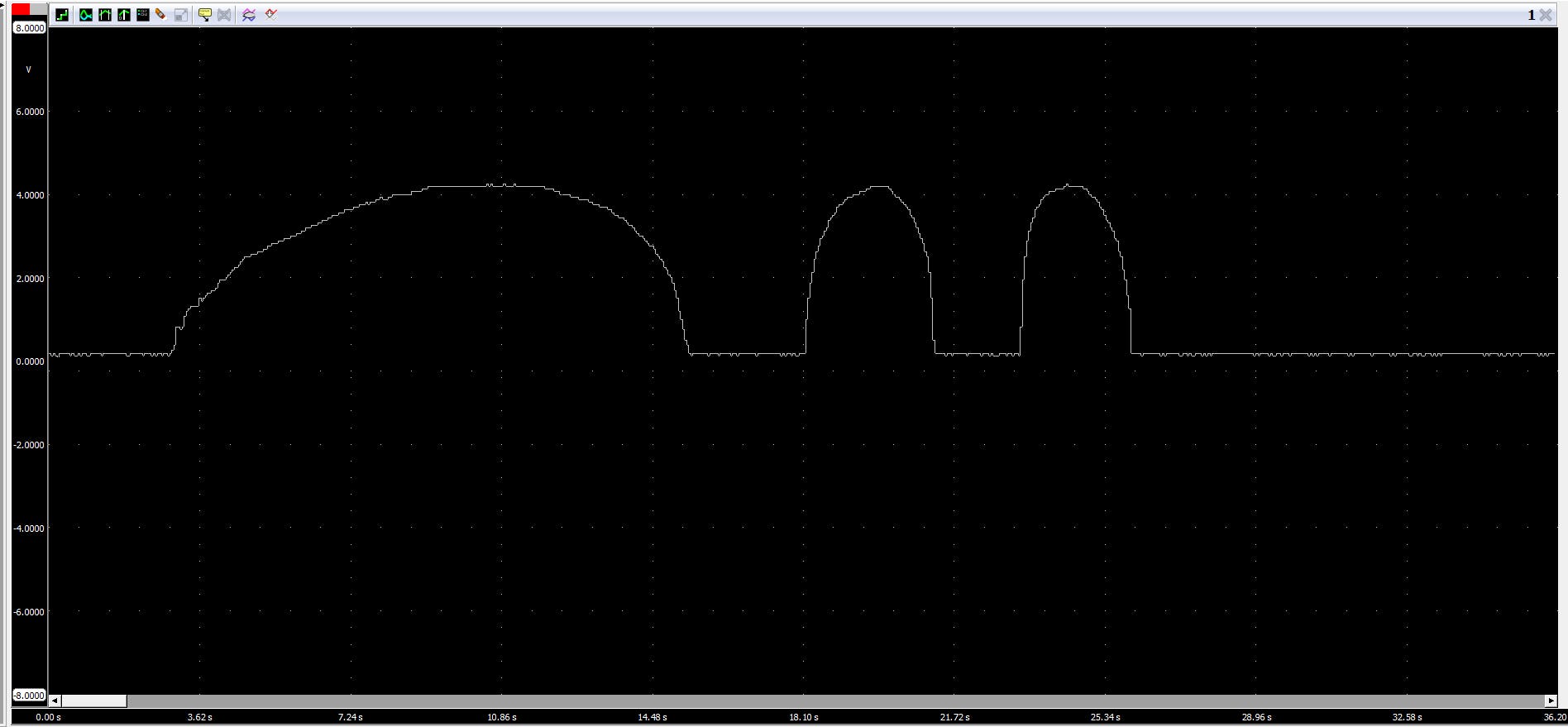
Task: Click the grayed-out crossed delete icon
Action: click(x=224, y=15)
